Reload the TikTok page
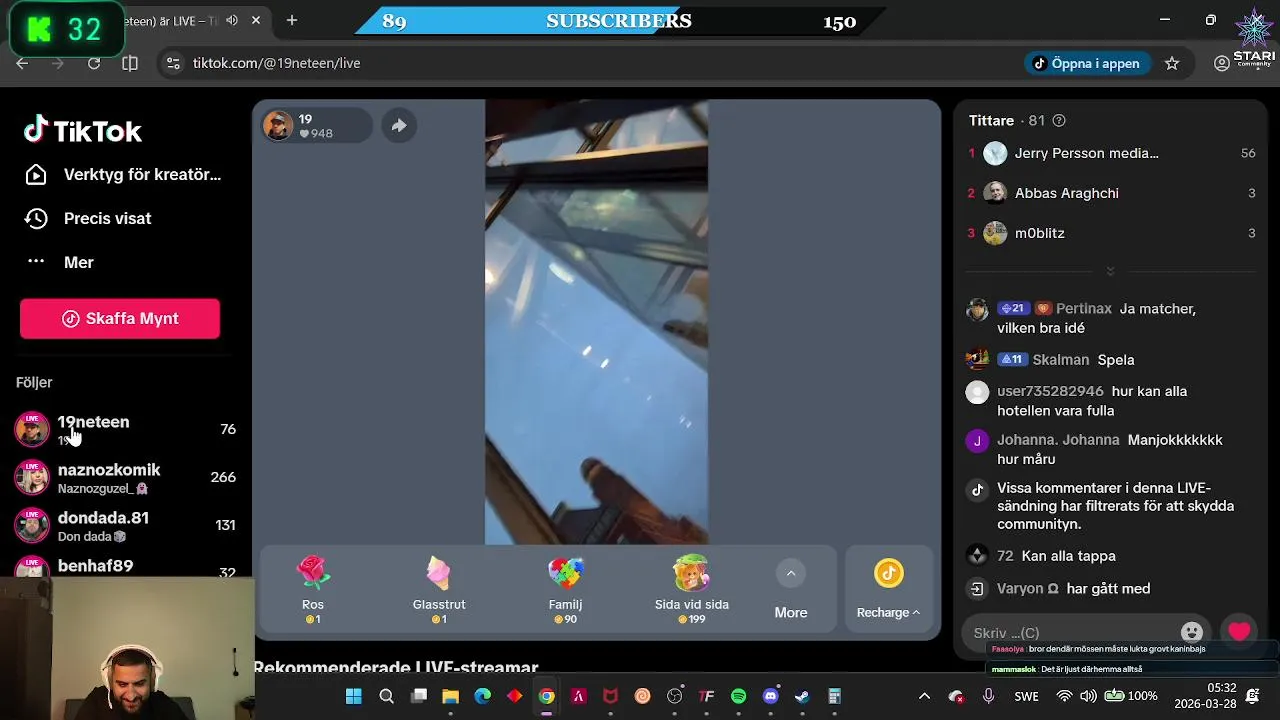 pyautogui.click(x=93, y=63)
